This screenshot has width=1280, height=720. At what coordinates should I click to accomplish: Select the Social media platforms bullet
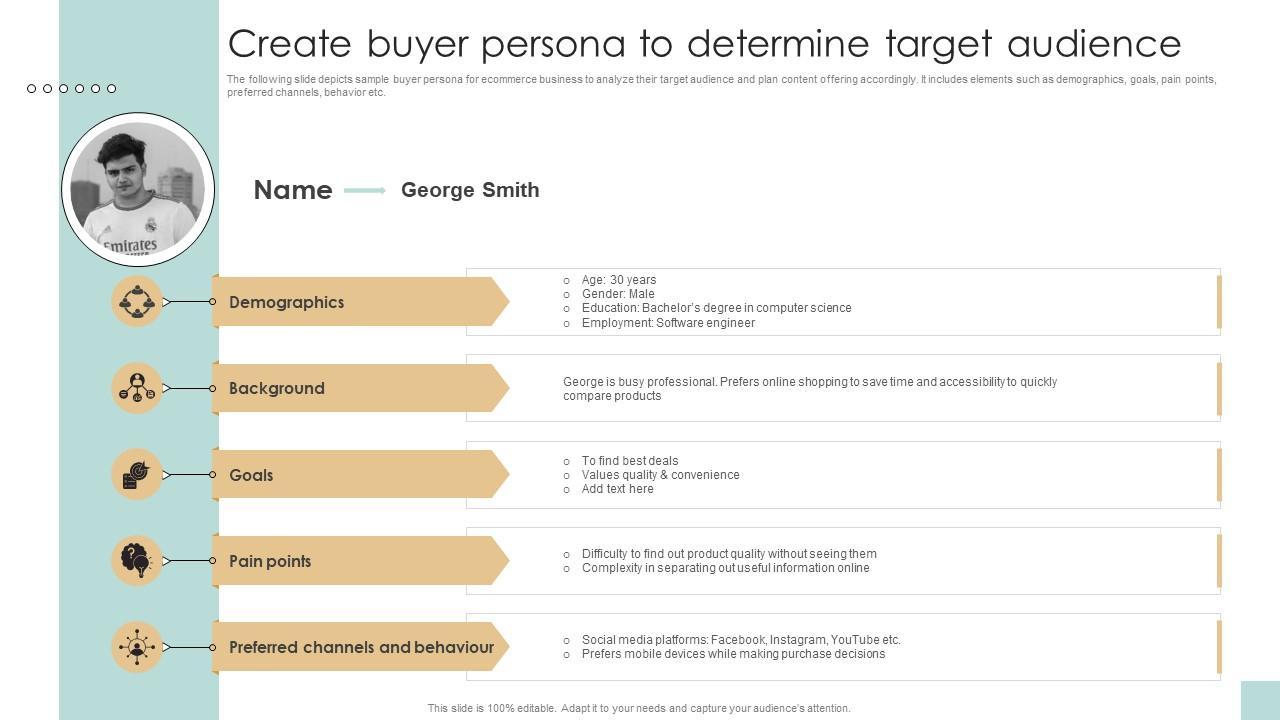coord(740,640)
